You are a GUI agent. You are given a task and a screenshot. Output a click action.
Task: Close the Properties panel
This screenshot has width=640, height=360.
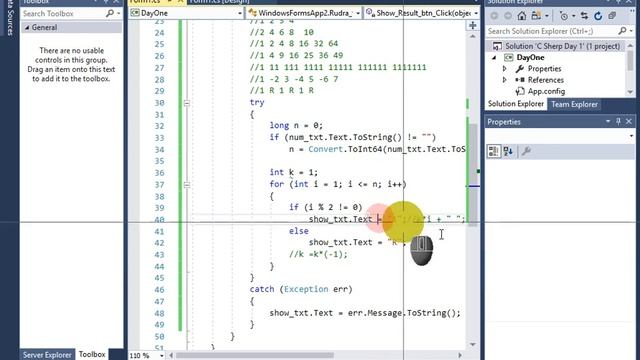[x=629, y=121]
